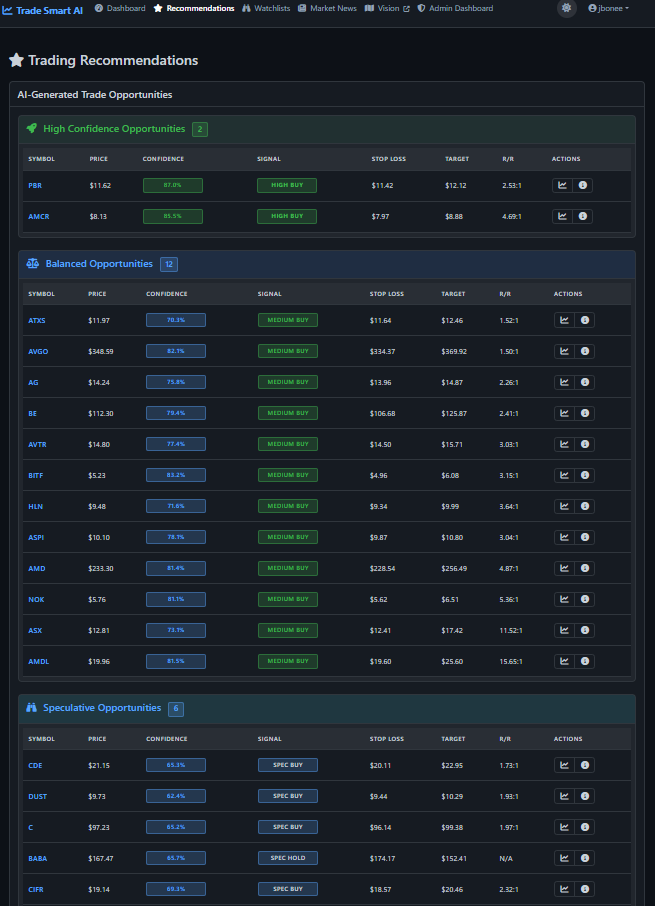Click the Trade Smart AI logo
This screenshot has height=906, width=655.
point(42,9)
